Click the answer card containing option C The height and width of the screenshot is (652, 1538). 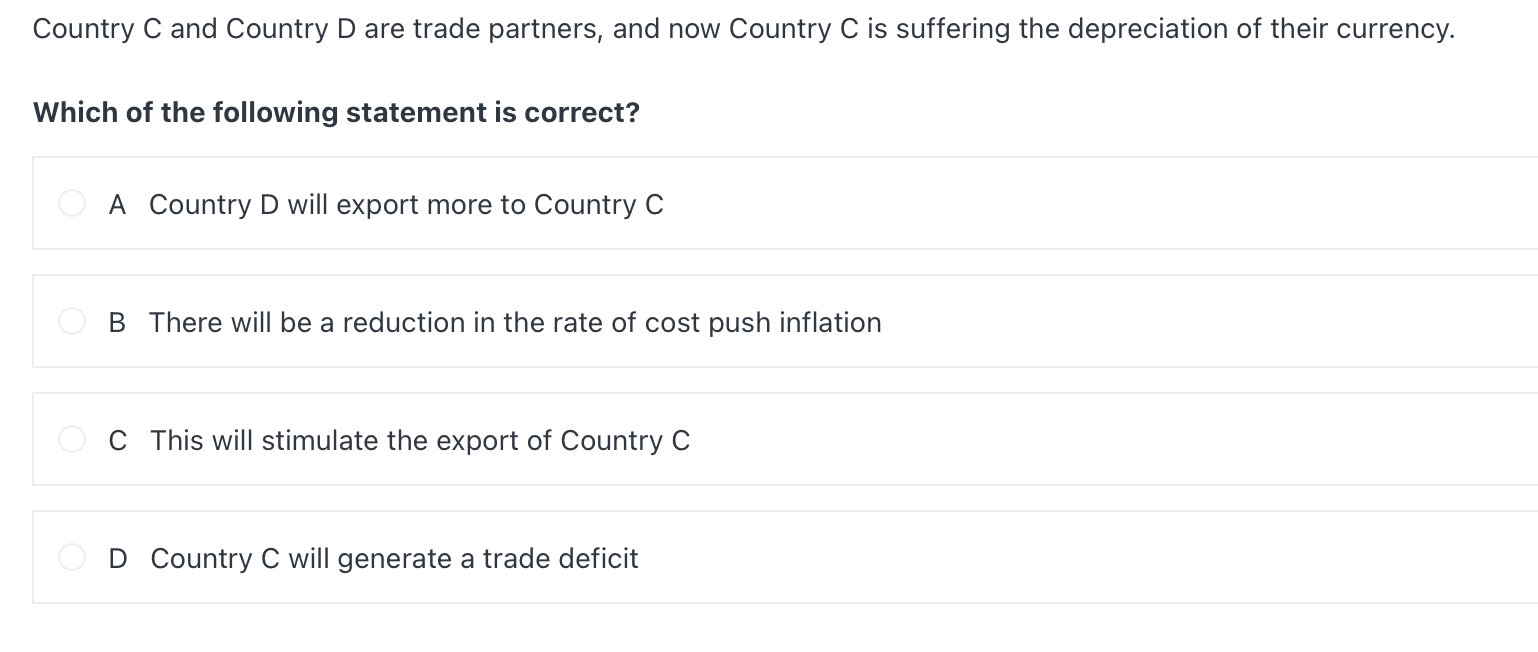point(700,439)
